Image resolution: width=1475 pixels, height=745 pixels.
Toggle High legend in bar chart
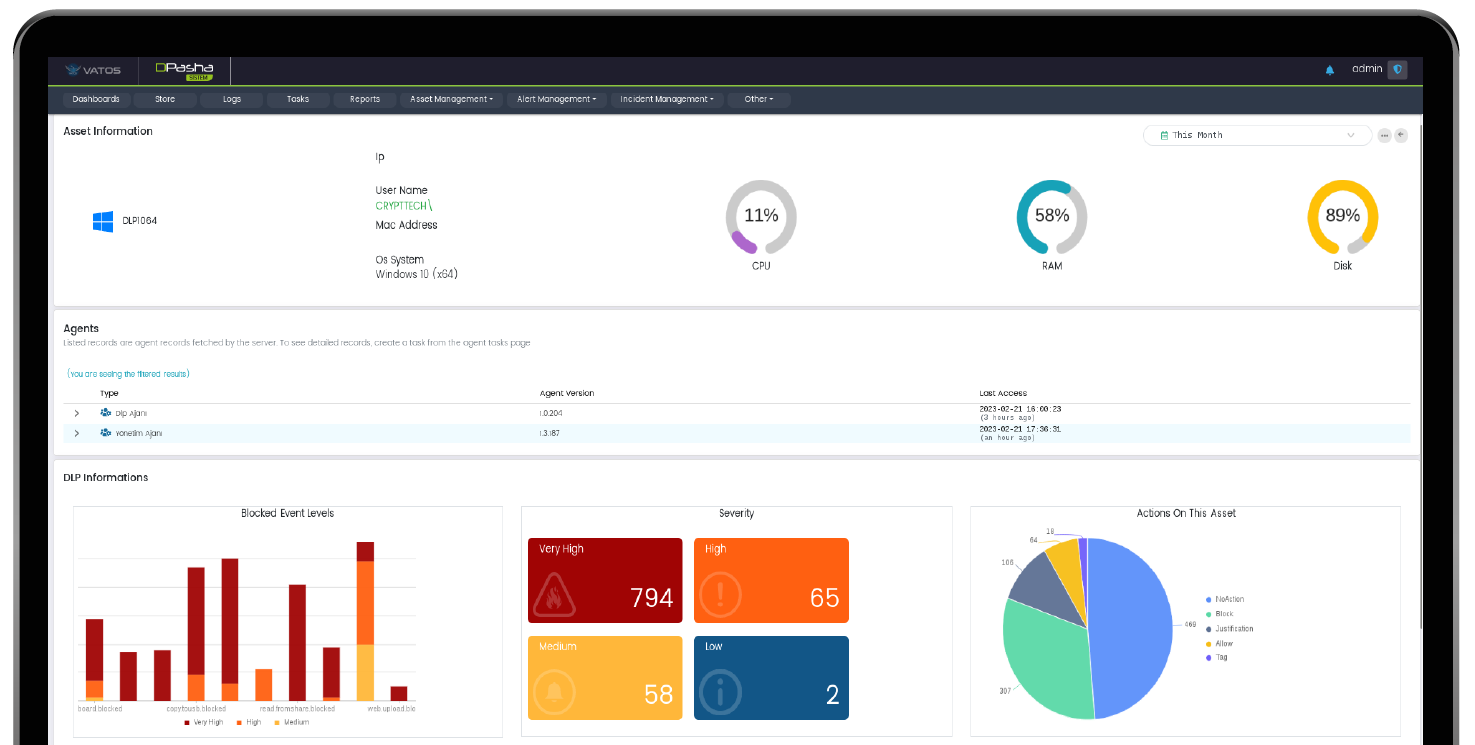(x=249, y=721)
